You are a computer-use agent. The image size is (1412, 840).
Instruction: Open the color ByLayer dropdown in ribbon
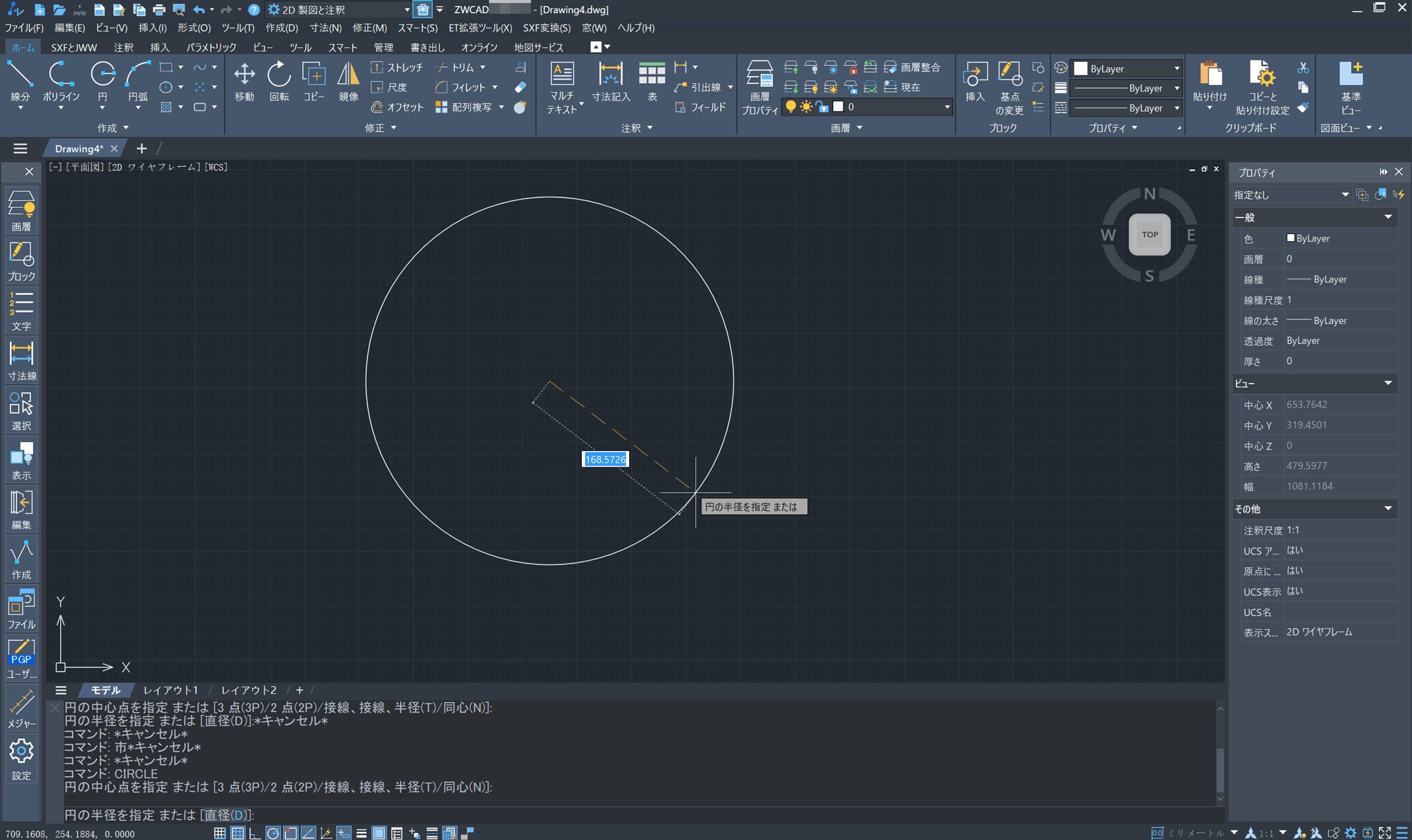1127,68
